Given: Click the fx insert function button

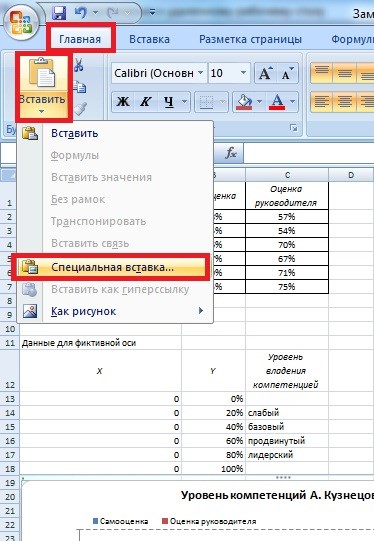Looking at the screenshot, I should pos(230,153).
